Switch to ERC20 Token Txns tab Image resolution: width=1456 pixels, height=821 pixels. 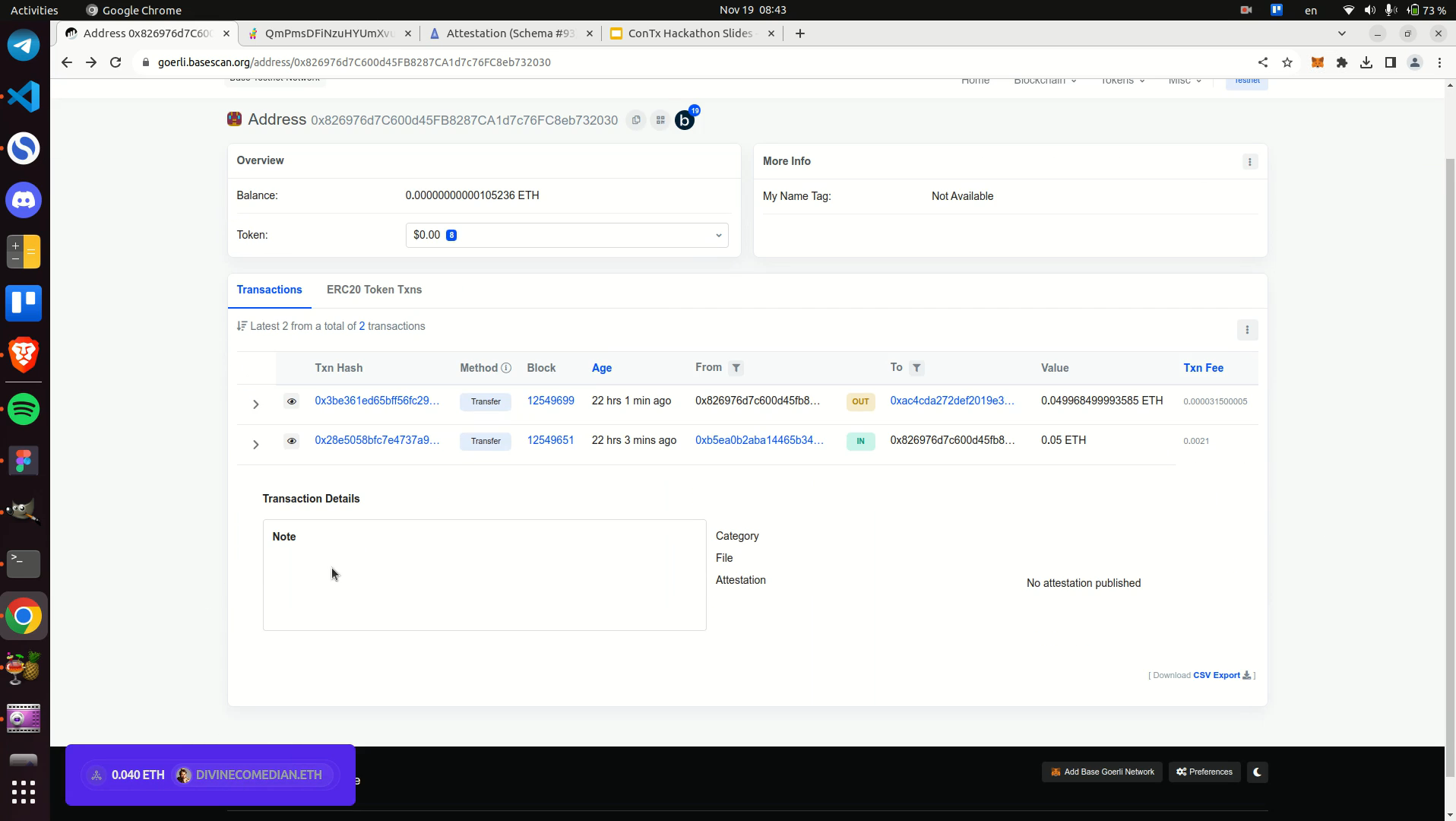click(x=374, y=290)
